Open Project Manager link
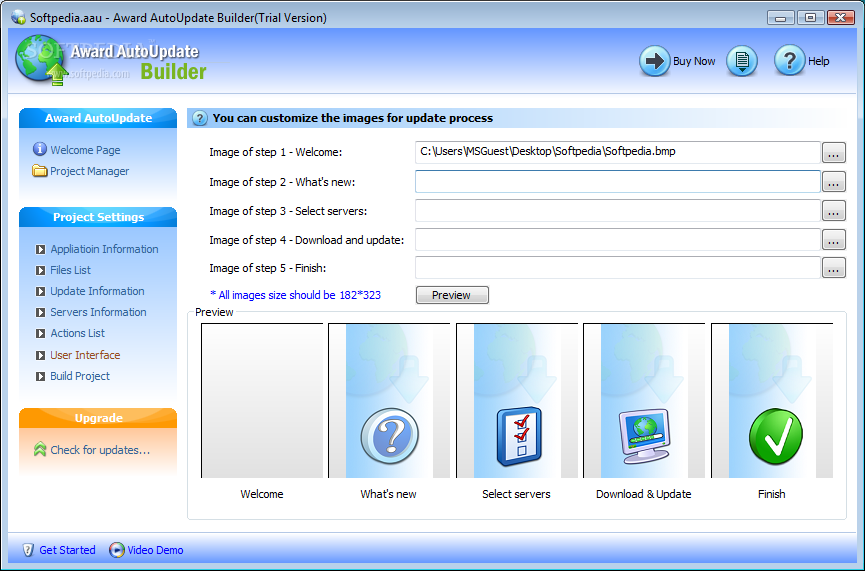 [x=89, y=171]
